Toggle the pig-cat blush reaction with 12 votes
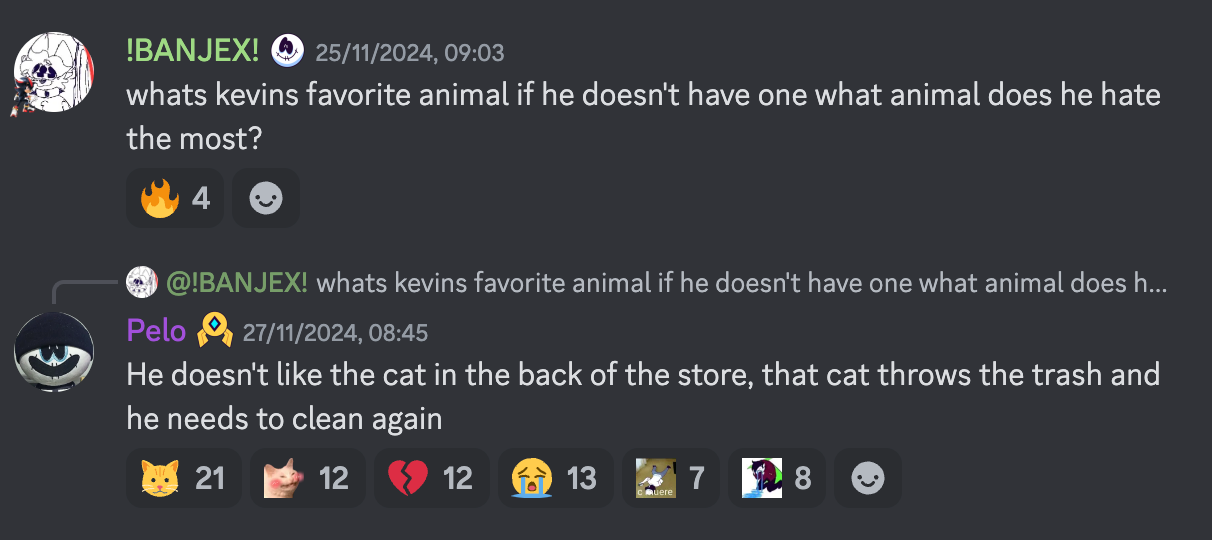 (x=306, y=479)
